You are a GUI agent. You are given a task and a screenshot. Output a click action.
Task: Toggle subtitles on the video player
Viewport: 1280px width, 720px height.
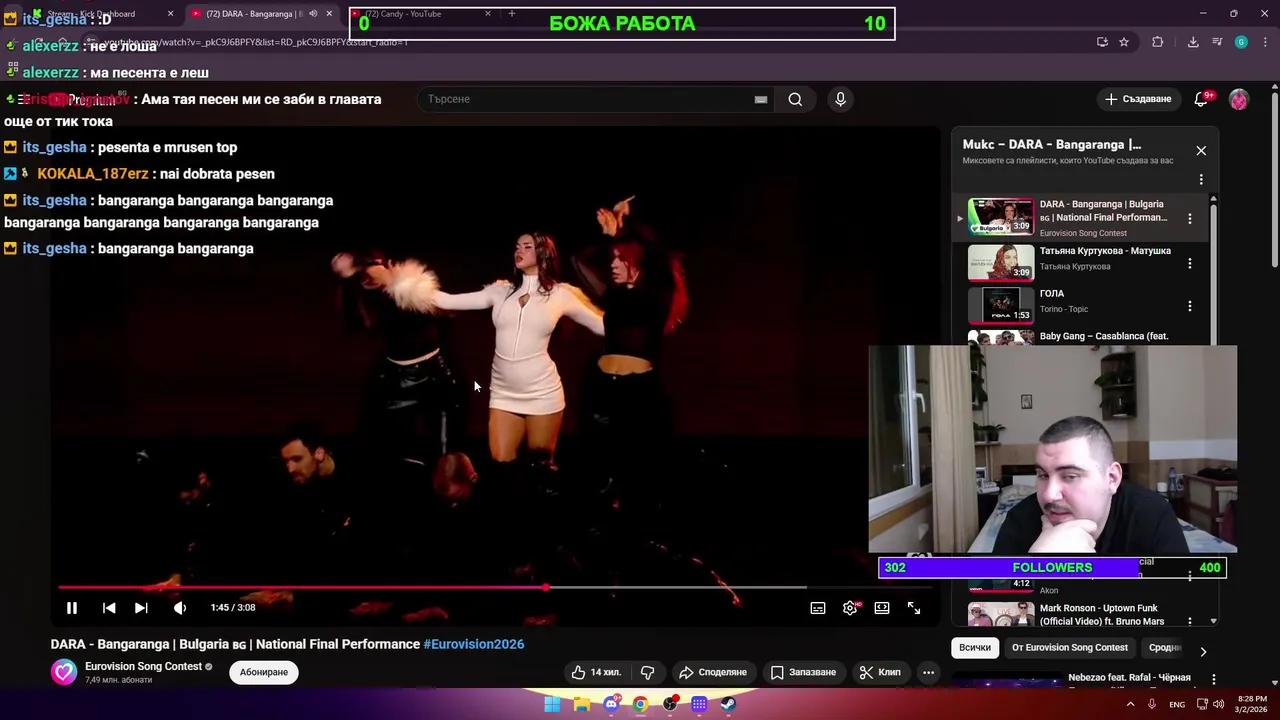click(x=818, y=608)
